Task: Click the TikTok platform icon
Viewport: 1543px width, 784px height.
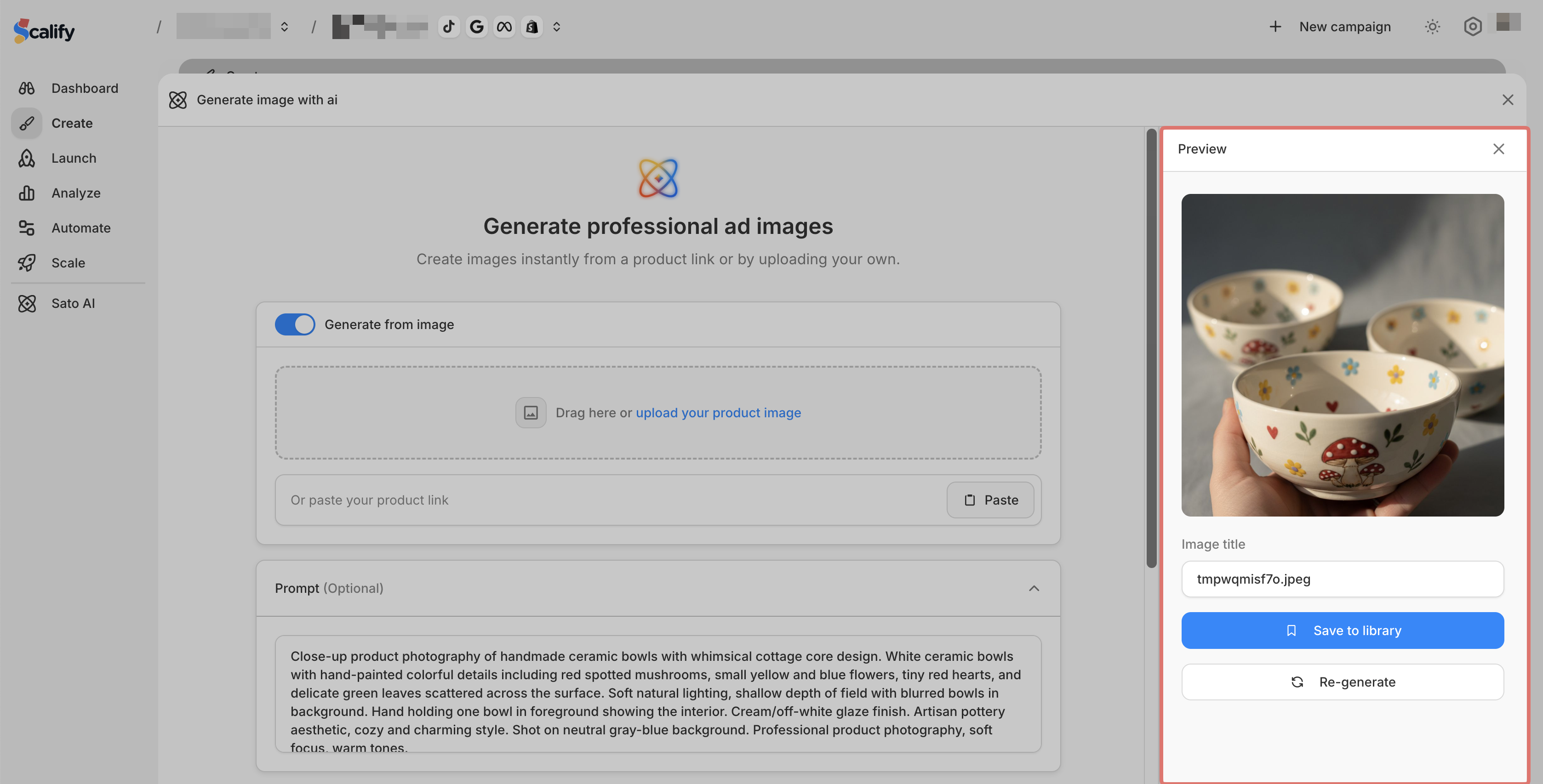Action: (x=449, y=26)
